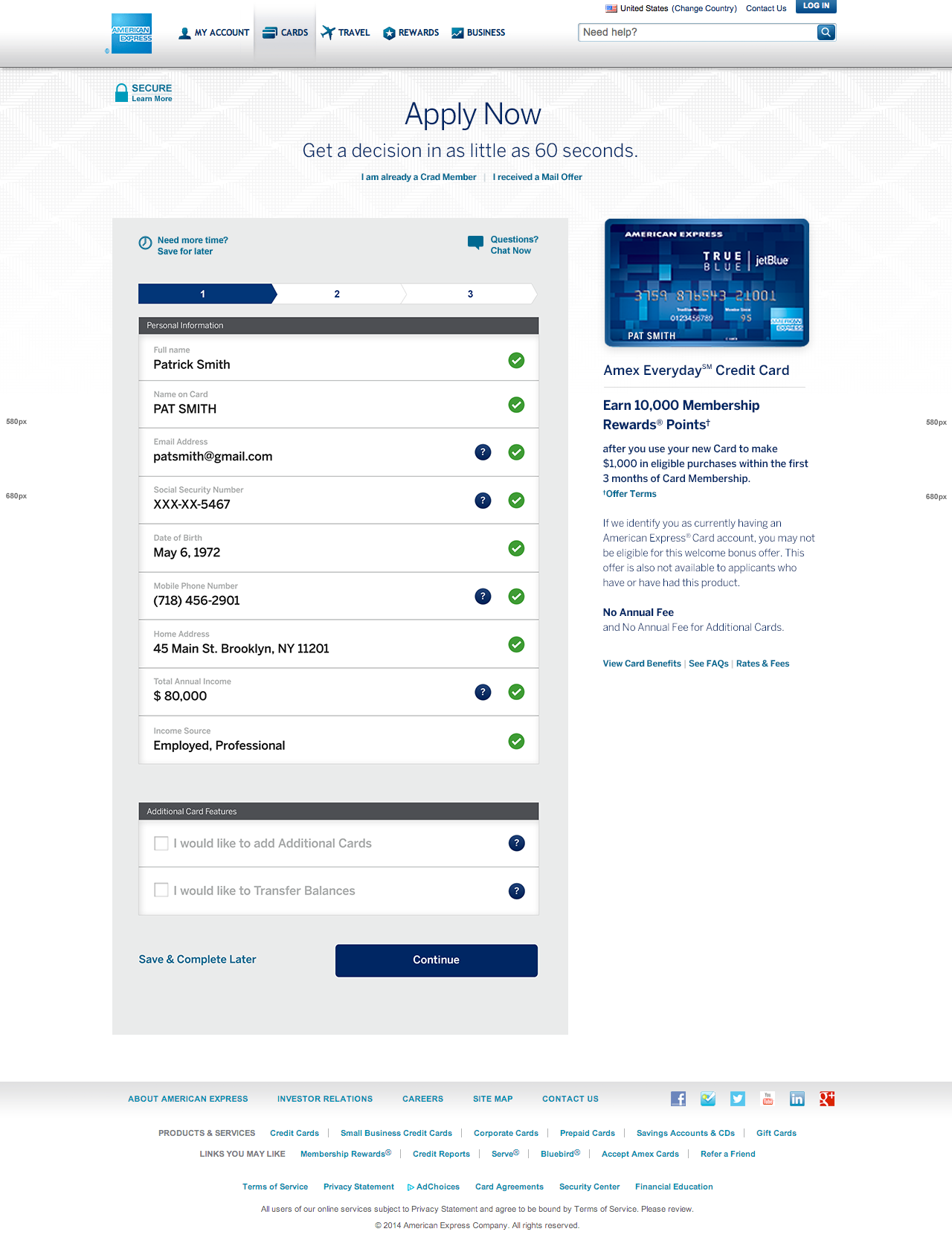The width and height of the screenshot is (952, 1249).
Task: Click Membership Rewards footer link
Action: coord(346,1154)
